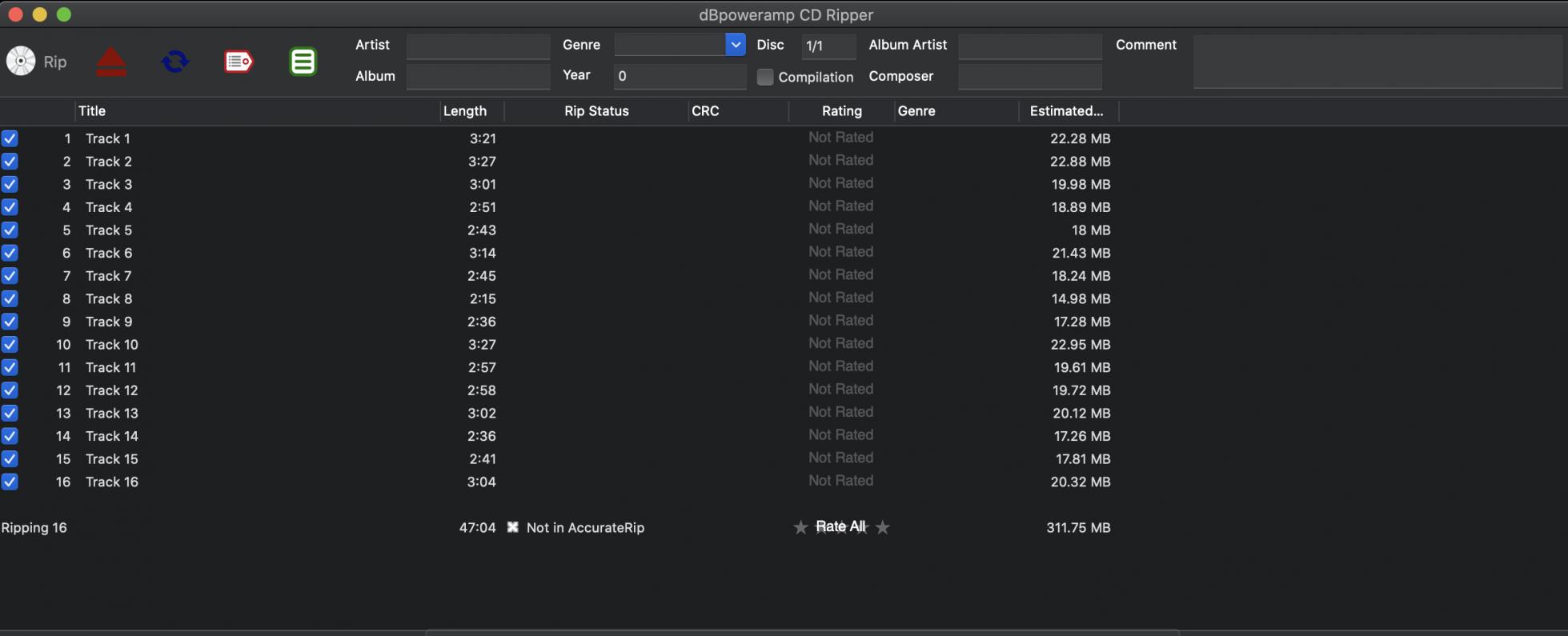This screenshot has width=1568, height=636.
Task: Toggle the Compilation checkbox
Action: click(x=765, y=77)
